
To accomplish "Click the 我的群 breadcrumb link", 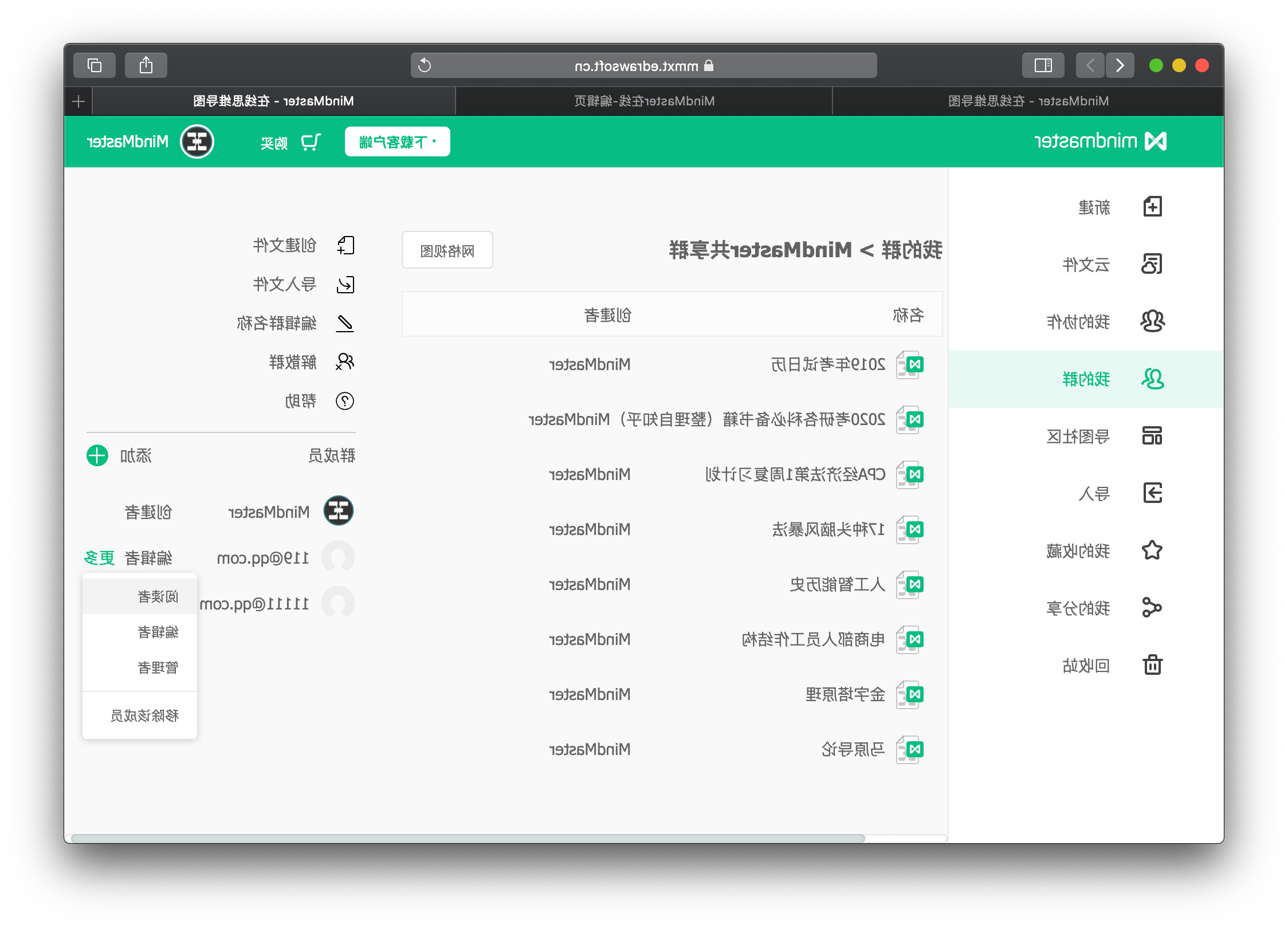I will point(912,250).
